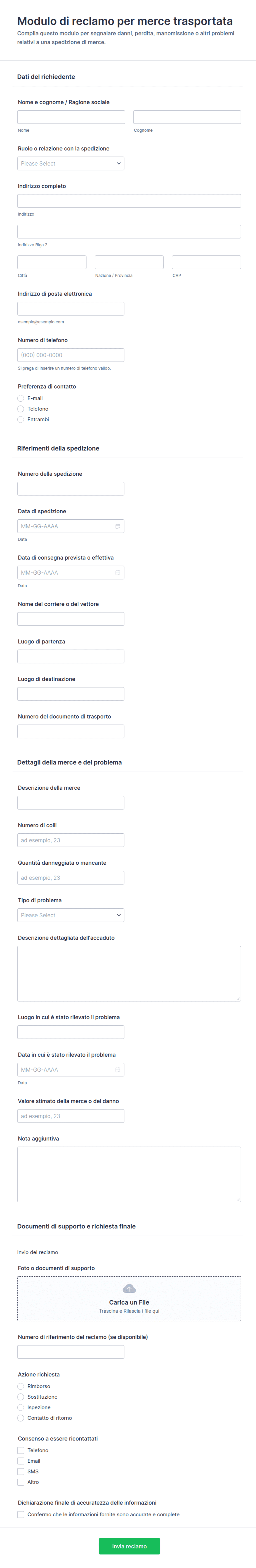
Task: Open the Tipo di problema dropdown
Action: [x=71, y=915]
